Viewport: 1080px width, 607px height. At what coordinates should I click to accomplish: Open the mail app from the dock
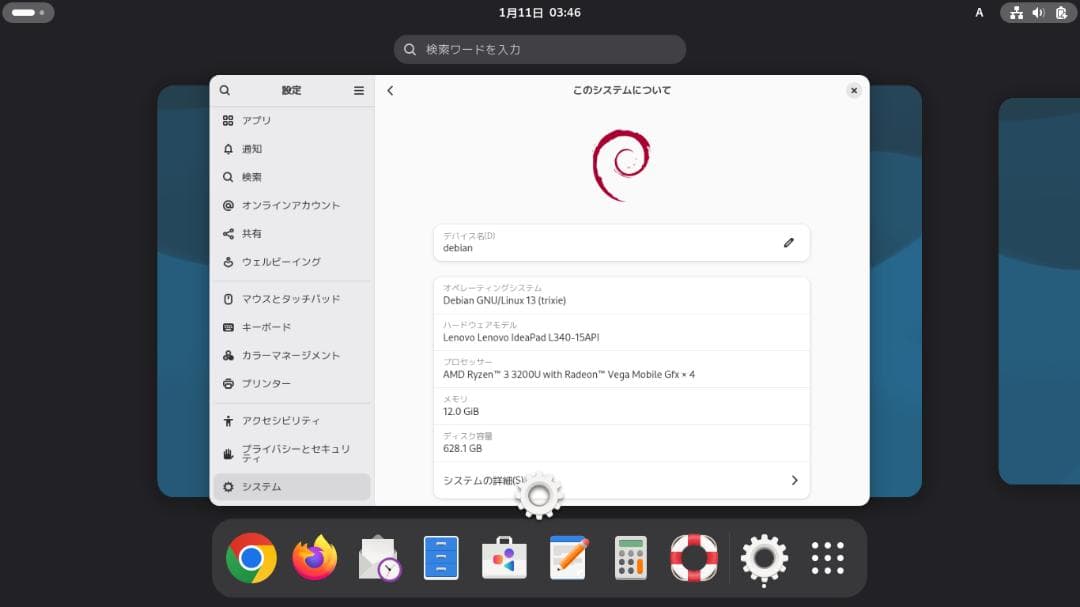(377, 558)
